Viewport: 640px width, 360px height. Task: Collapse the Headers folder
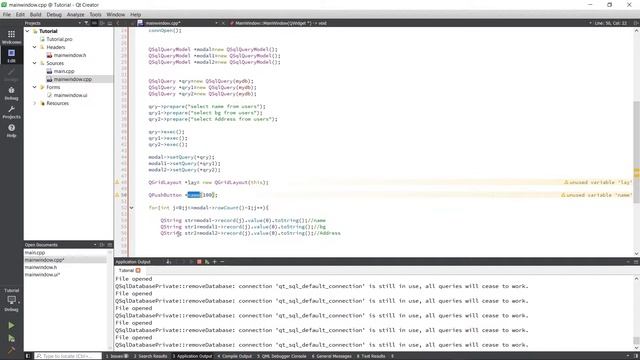pos(35,47)
